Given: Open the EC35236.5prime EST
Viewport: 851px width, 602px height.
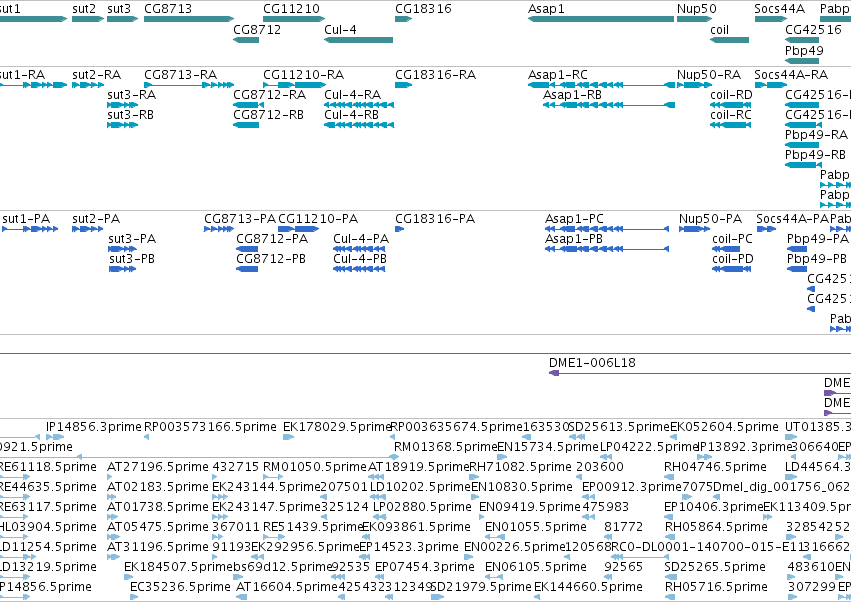Looking at the screenshot, I should pos(134,597).
